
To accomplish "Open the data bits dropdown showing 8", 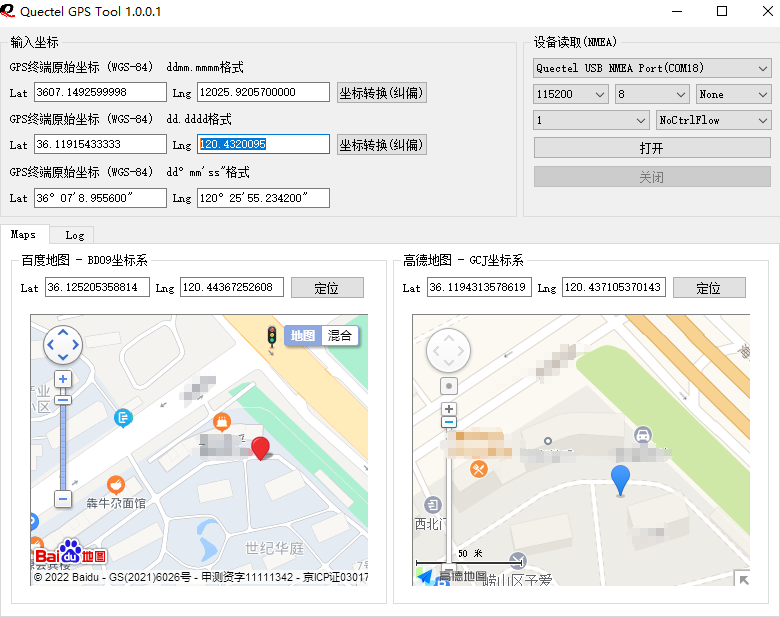I will click(652, 94).
